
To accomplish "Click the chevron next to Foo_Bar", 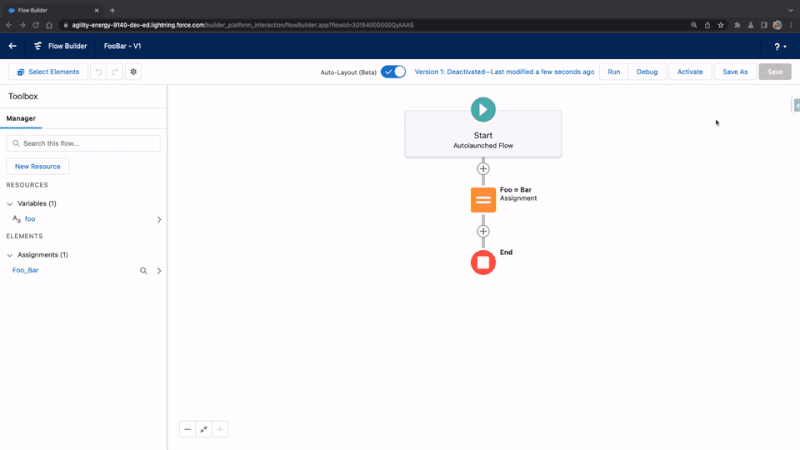I will [159, 271].
